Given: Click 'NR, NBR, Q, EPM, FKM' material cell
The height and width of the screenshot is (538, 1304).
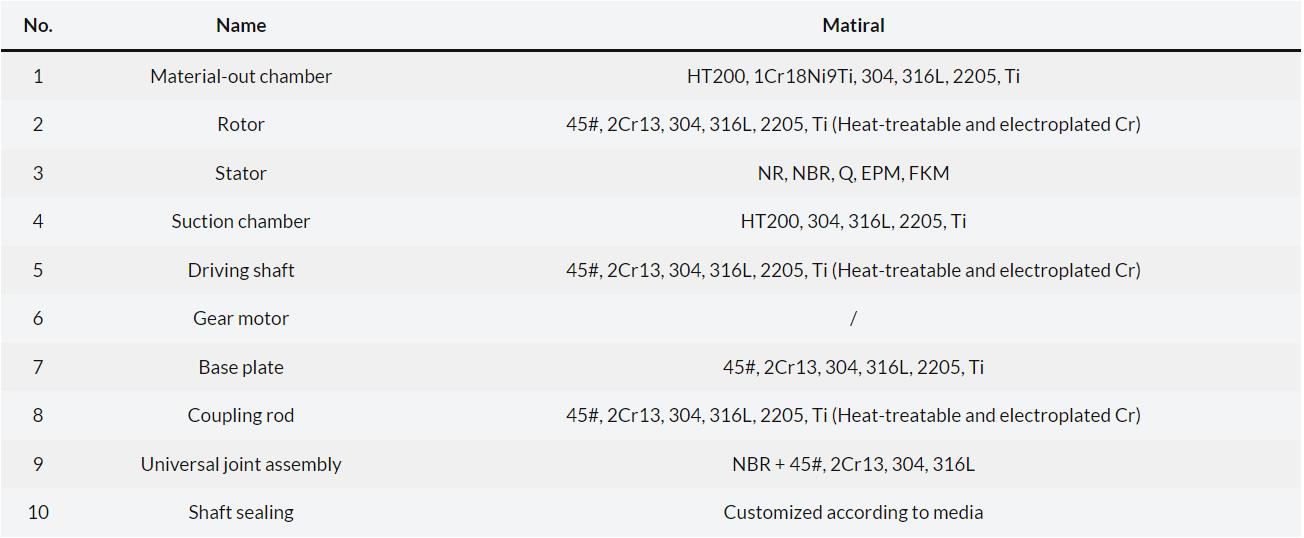Looking at the screenshot, I should click(853, 173).
